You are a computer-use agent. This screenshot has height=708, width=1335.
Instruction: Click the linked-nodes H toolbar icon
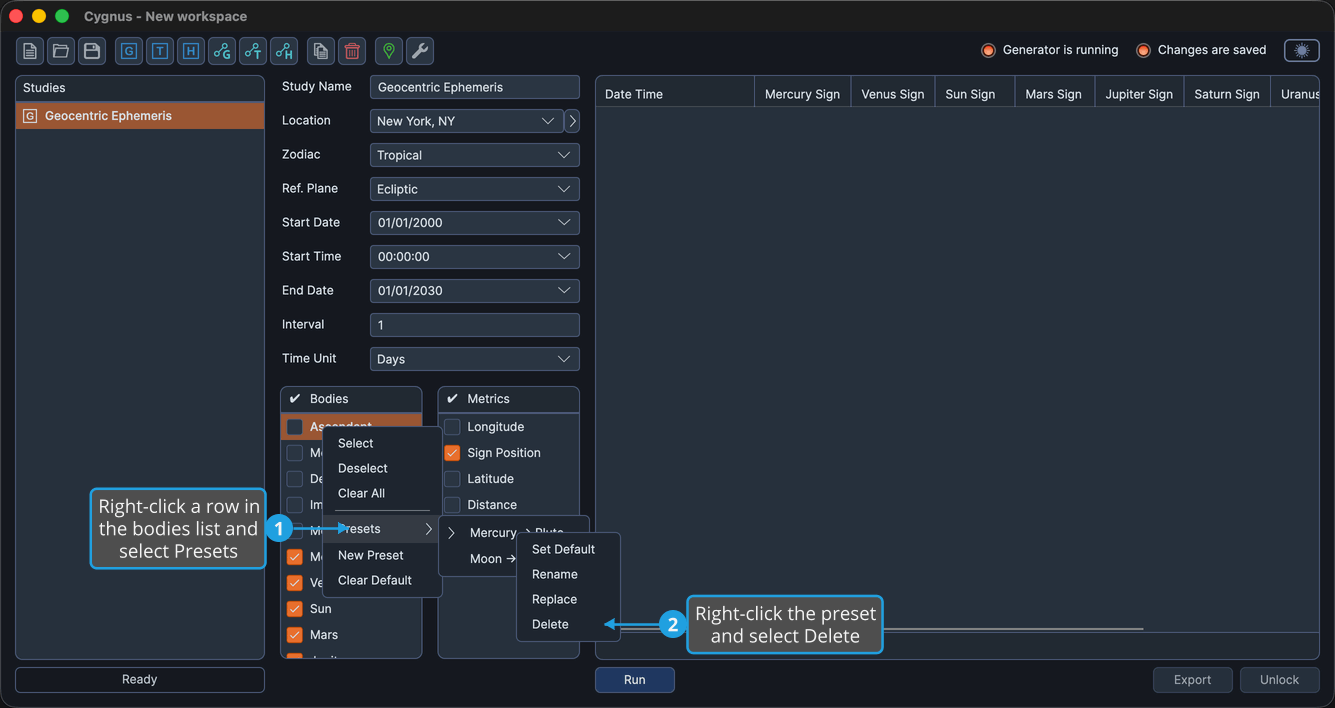(x=284, y=51)
